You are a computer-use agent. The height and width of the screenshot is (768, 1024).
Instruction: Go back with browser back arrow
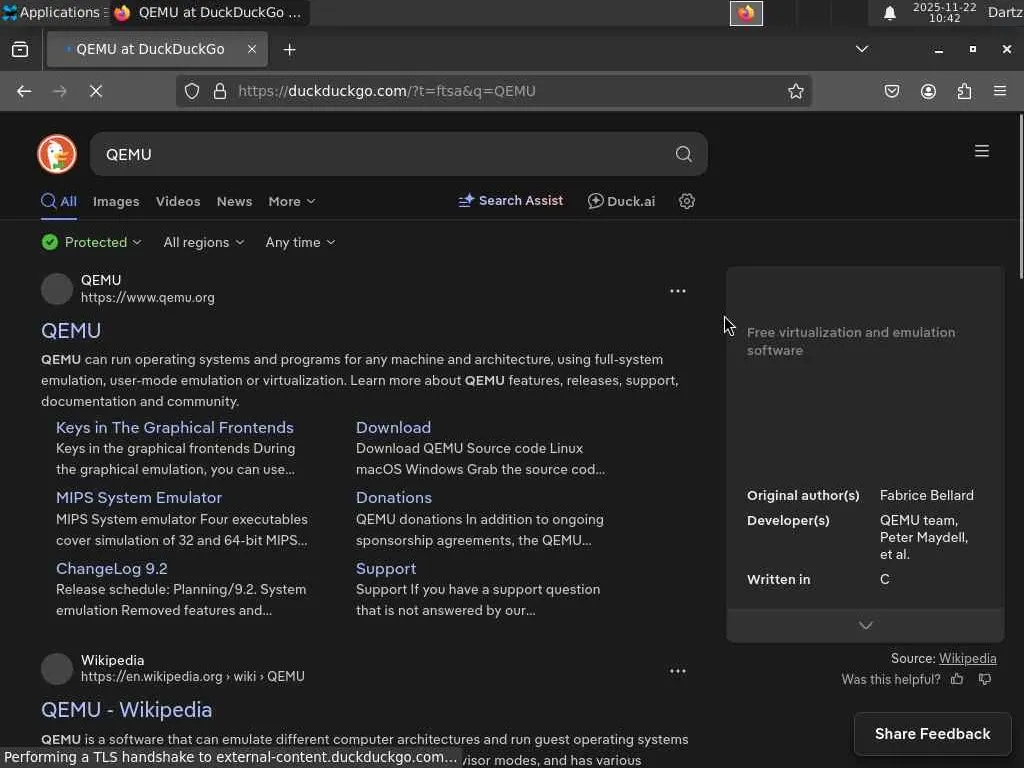point(24,91)
